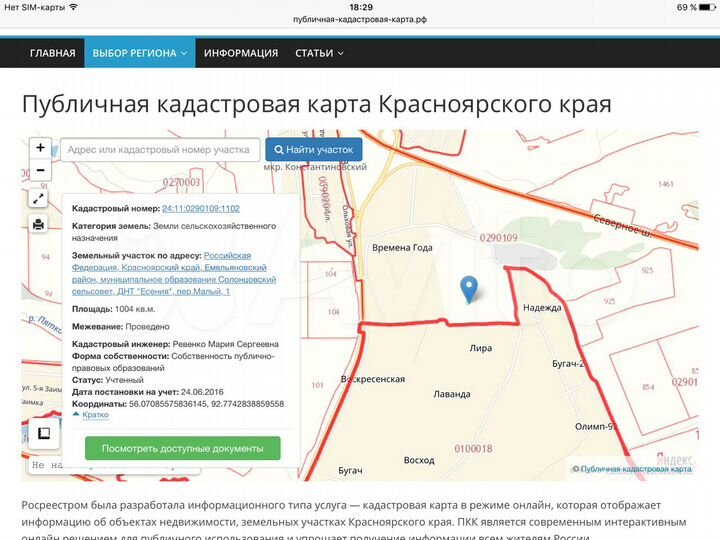The width and height of the screenshot is (720, 540).
Task: Open ГЛАВНАЯ menu item
Action: click(53, 53)
